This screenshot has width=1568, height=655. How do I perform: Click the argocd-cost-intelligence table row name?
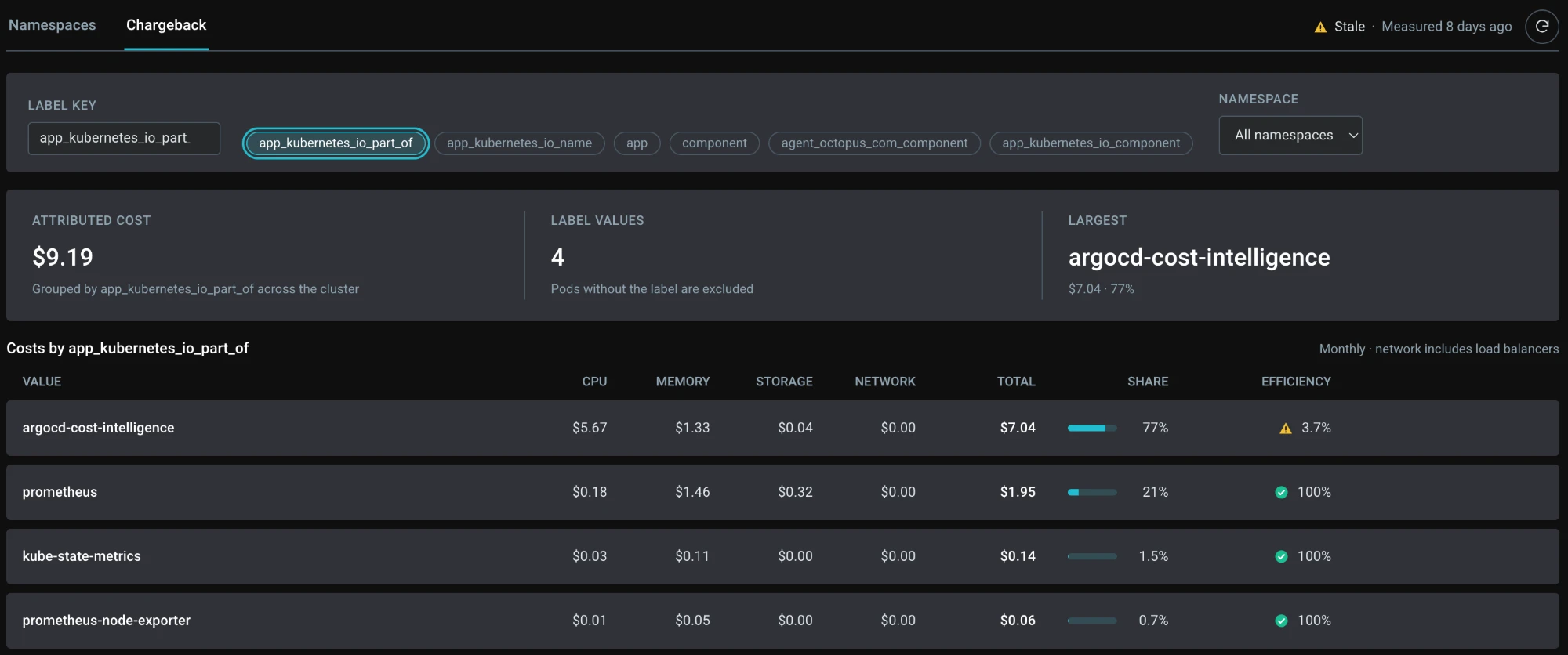tap(98, 428)
